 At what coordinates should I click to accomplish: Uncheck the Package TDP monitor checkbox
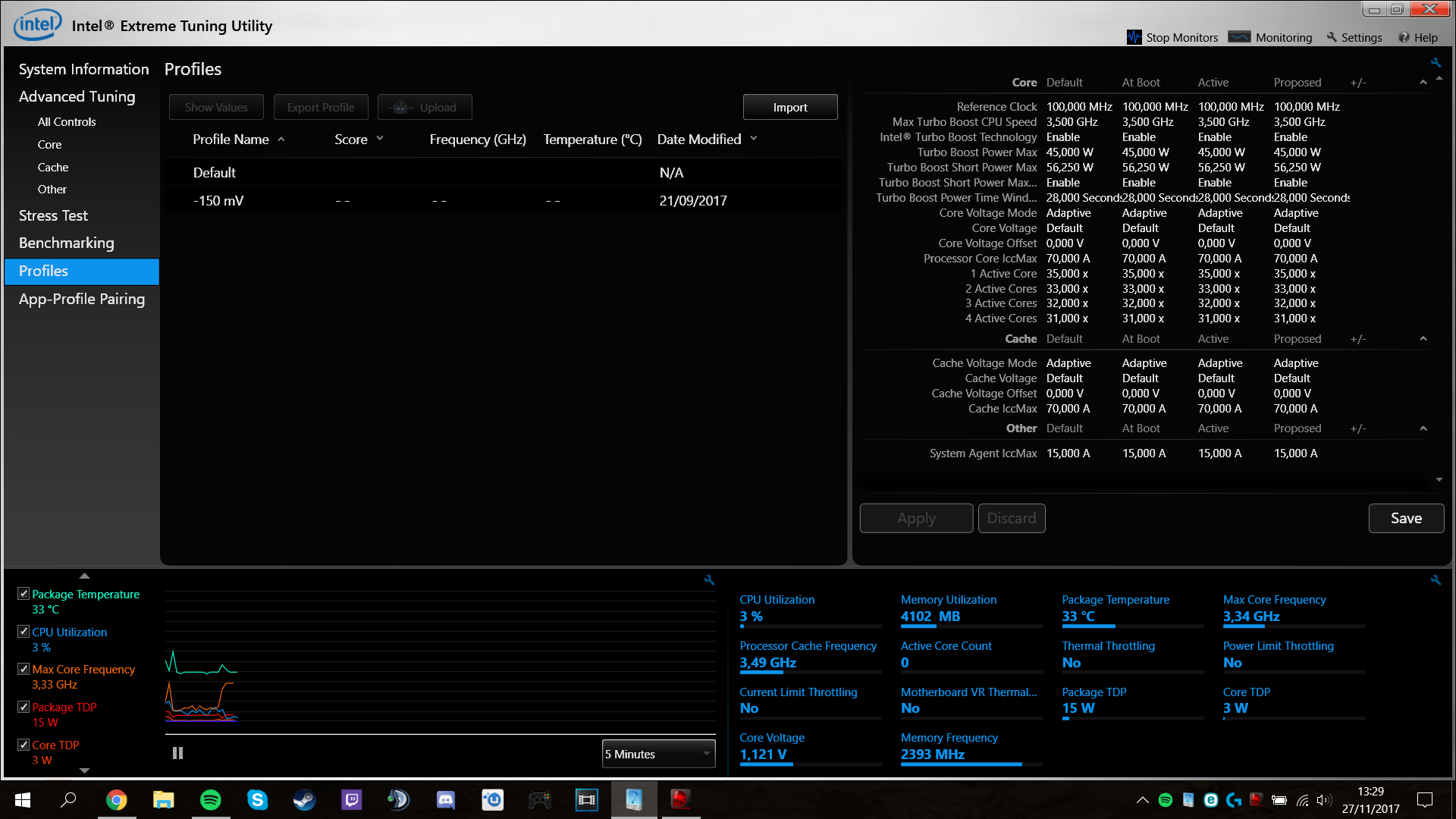24,707
